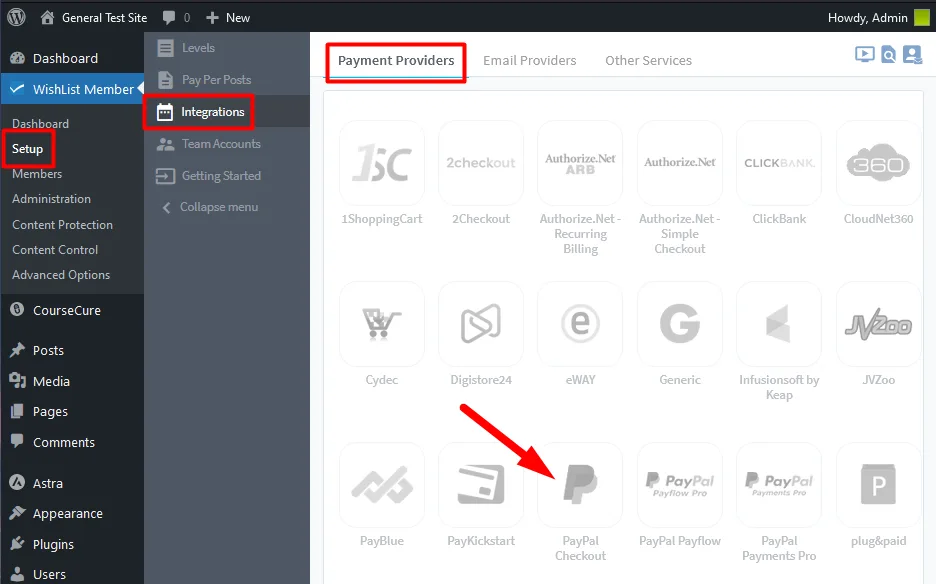Open Pay Per Posts submenu item
Viewport: 936px width, 584px height.
227,79
